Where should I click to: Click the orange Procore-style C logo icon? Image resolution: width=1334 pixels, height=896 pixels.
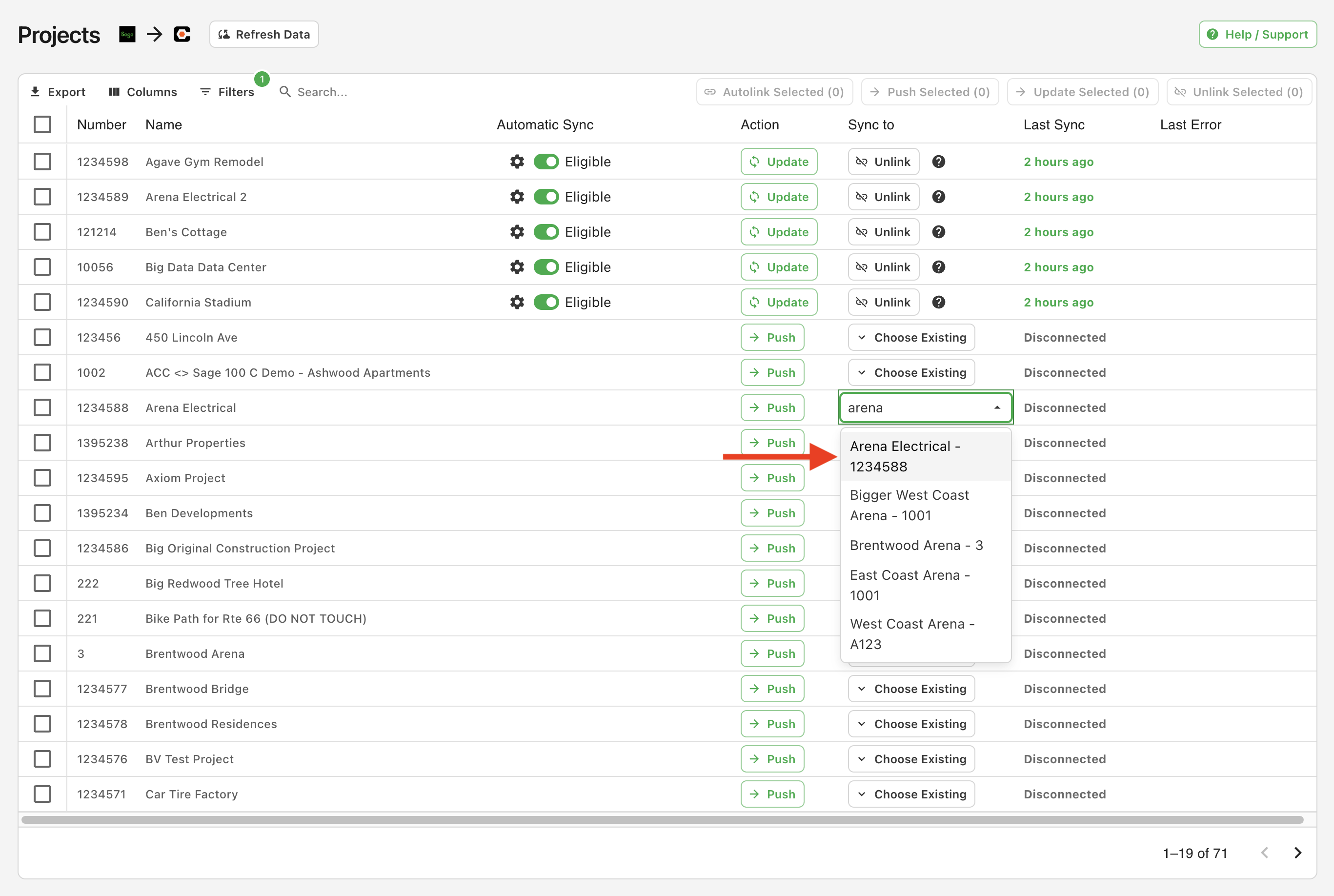point(182,34)
